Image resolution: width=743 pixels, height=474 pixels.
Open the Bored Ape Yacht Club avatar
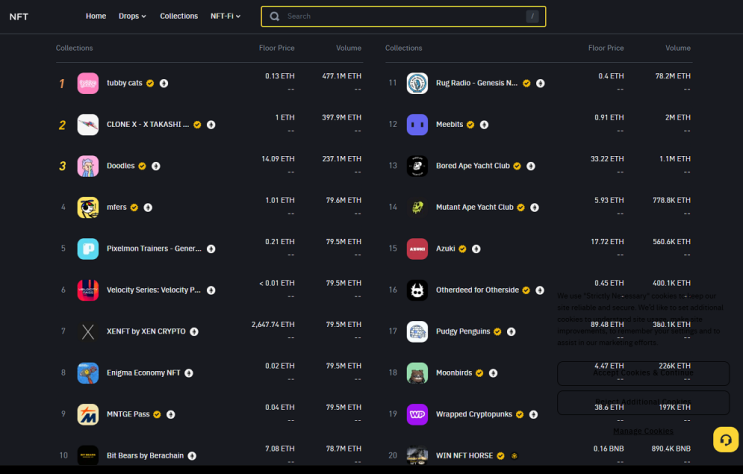(417, 166)
